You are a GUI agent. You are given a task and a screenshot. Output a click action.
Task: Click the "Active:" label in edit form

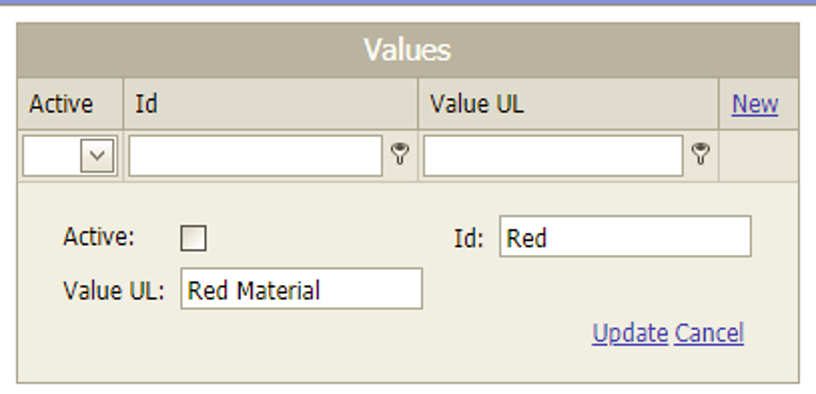tap(99, 237)
